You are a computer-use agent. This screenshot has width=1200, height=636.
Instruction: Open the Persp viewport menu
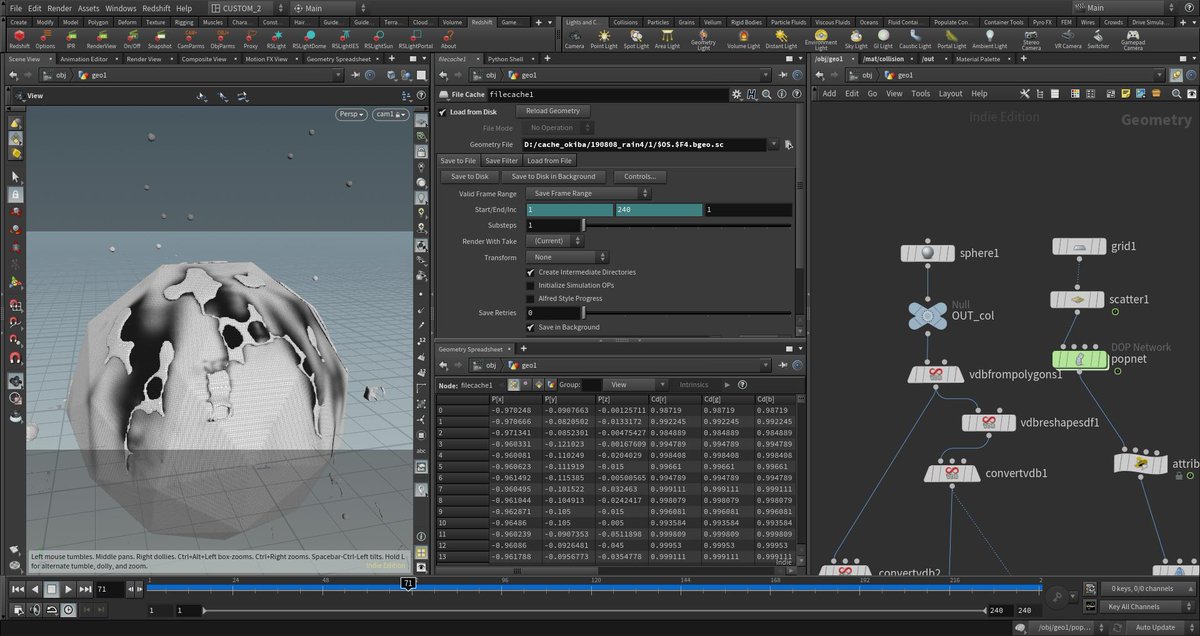tap(349, 115)
